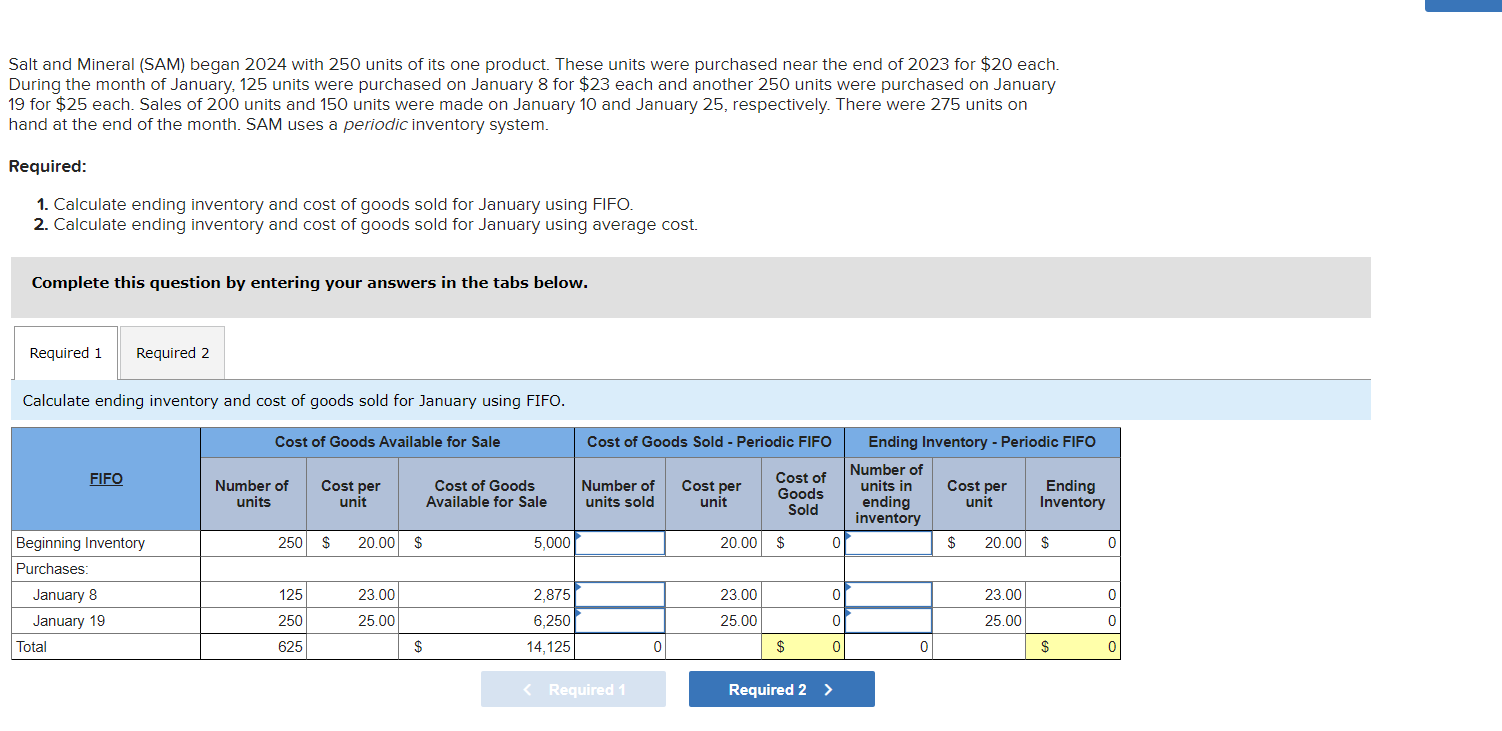This screenshot has width=1502, height=731.
Task: Click the yellow Ending Inventory total cell
Action: [x=1072, y=646]
